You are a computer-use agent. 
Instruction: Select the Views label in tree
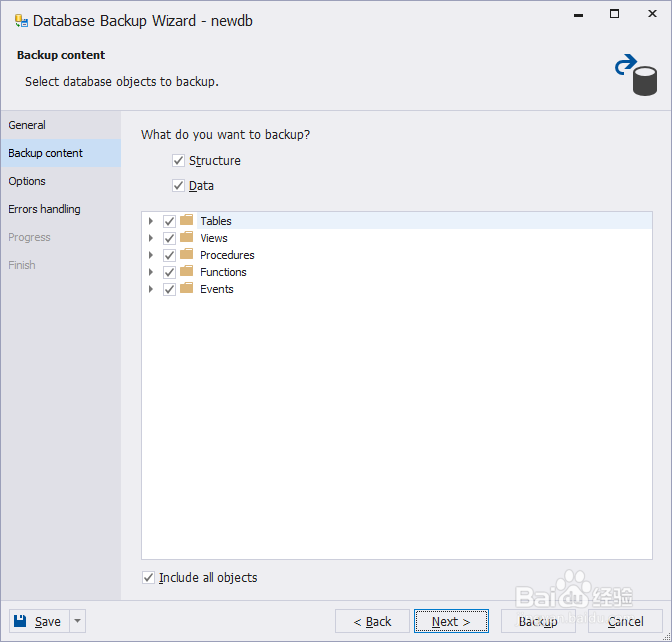coord(214,238)
